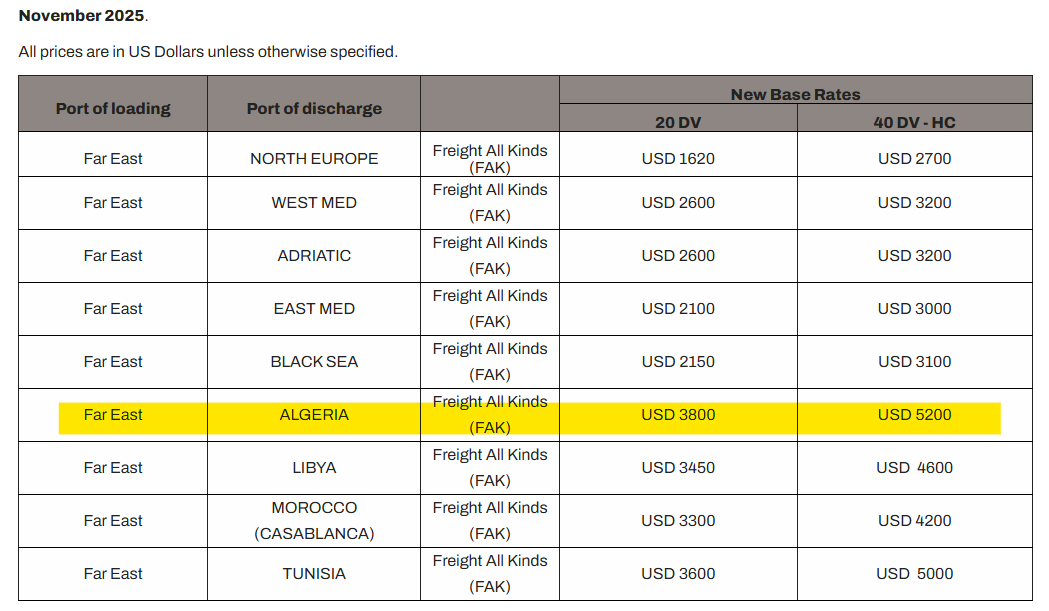1049x611 pixels.
Task: Select the "40 DV - HC" column header
Action: click(x=914, y=122)
